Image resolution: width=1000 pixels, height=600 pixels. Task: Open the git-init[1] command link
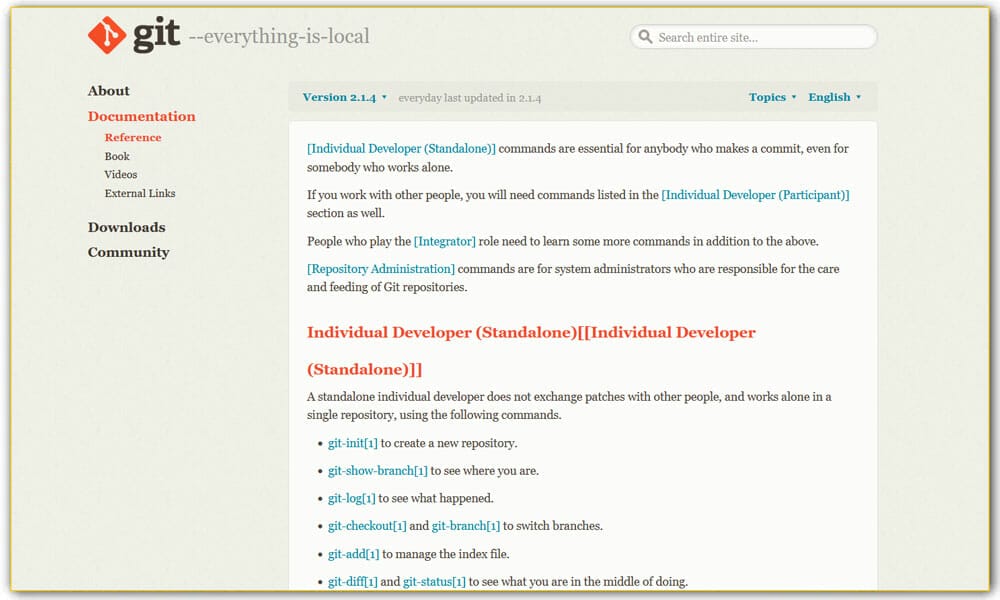pyautogui.click(x=352, y=443)
